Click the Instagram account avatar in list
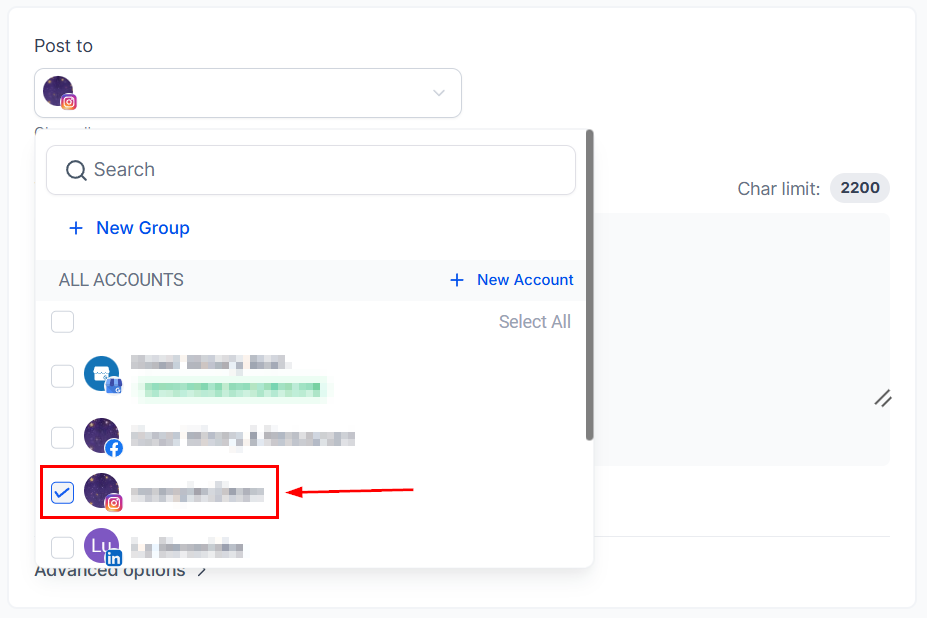927x618 pixels. tap(102, 492)
